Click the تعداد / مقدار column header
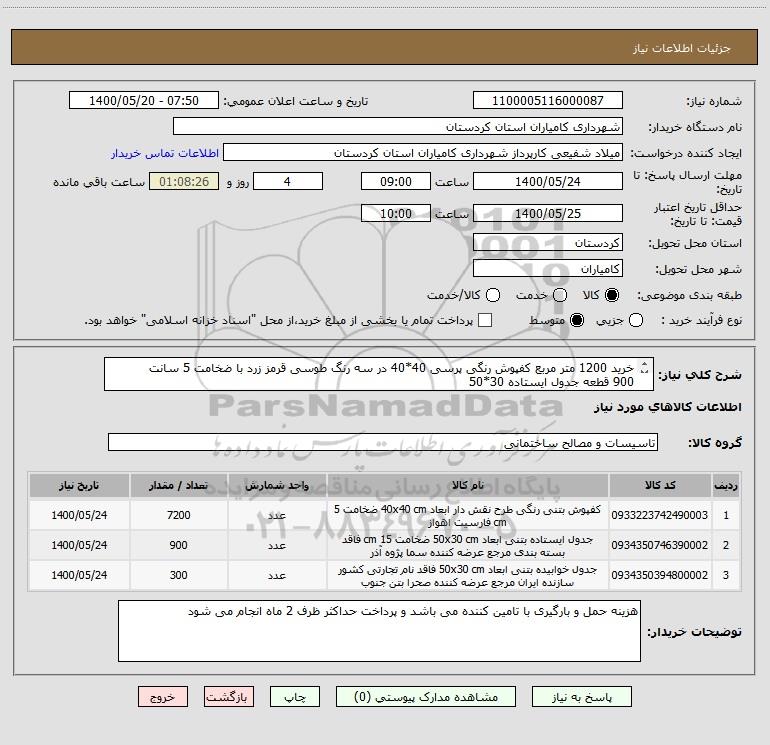 point(178,485)
